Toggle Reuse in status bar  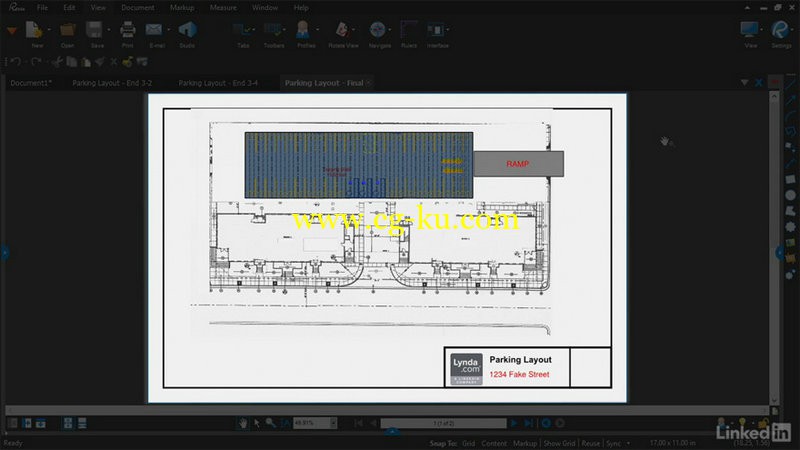590,443
